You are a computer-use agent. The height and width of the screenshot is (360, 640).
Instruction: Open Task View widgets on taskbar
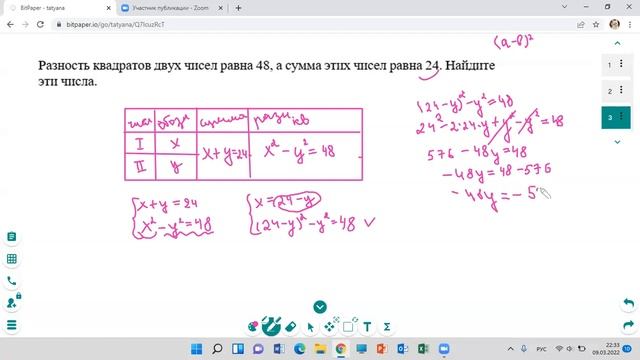[238, 349]
